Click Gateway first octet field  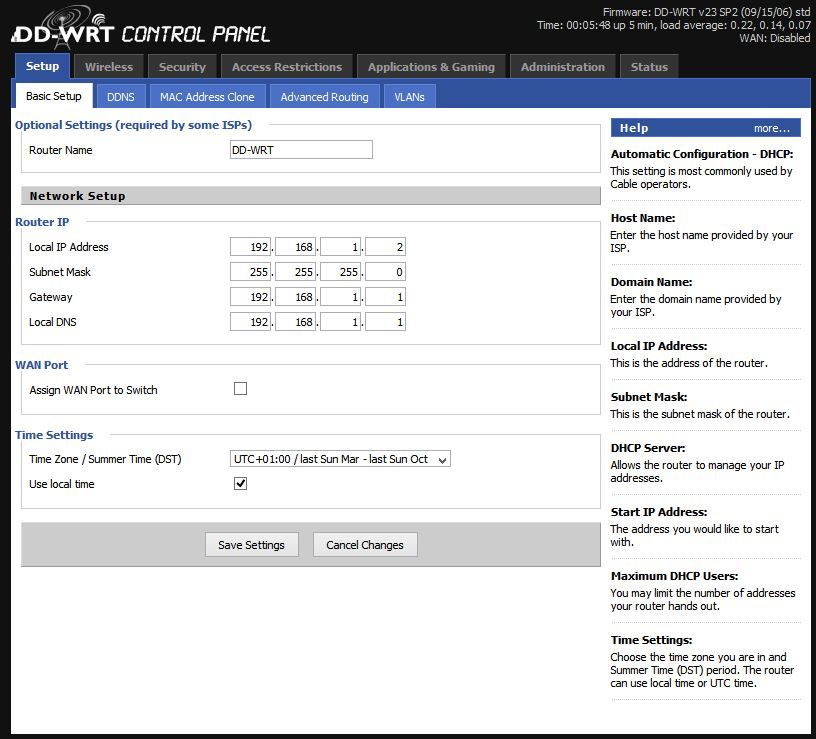click(250, 297)
